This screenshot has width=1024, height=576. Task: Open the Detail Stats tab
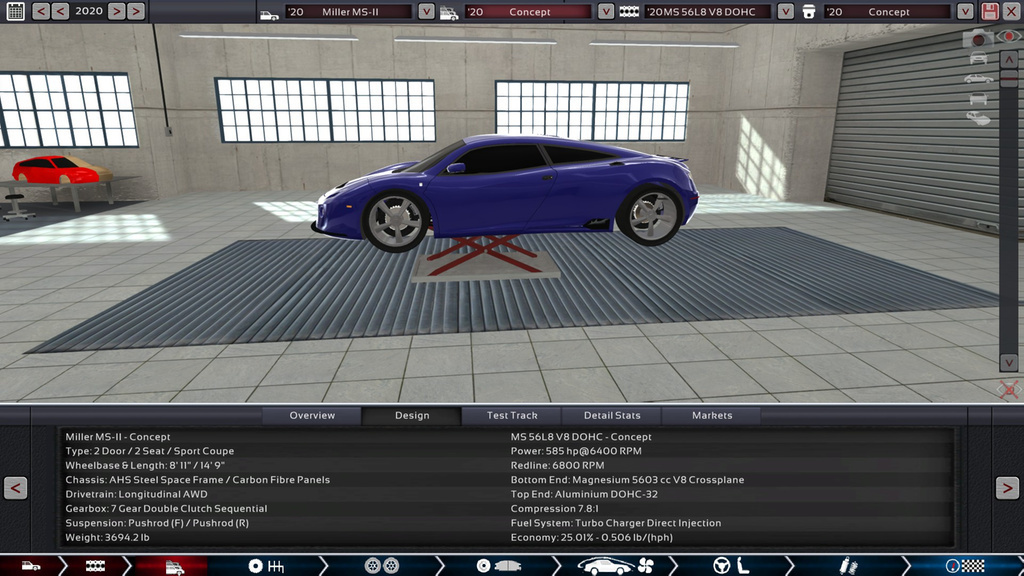pos(612,415)
